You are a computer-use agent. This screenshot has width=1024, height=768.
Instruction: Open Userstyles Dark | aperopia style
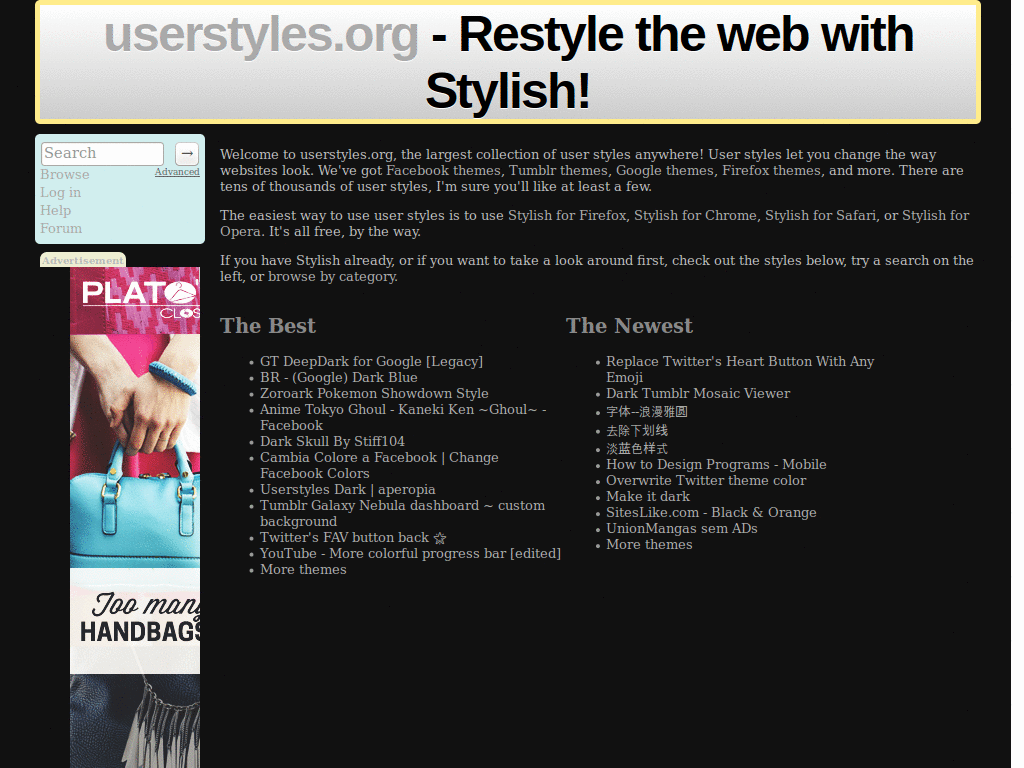347,490
